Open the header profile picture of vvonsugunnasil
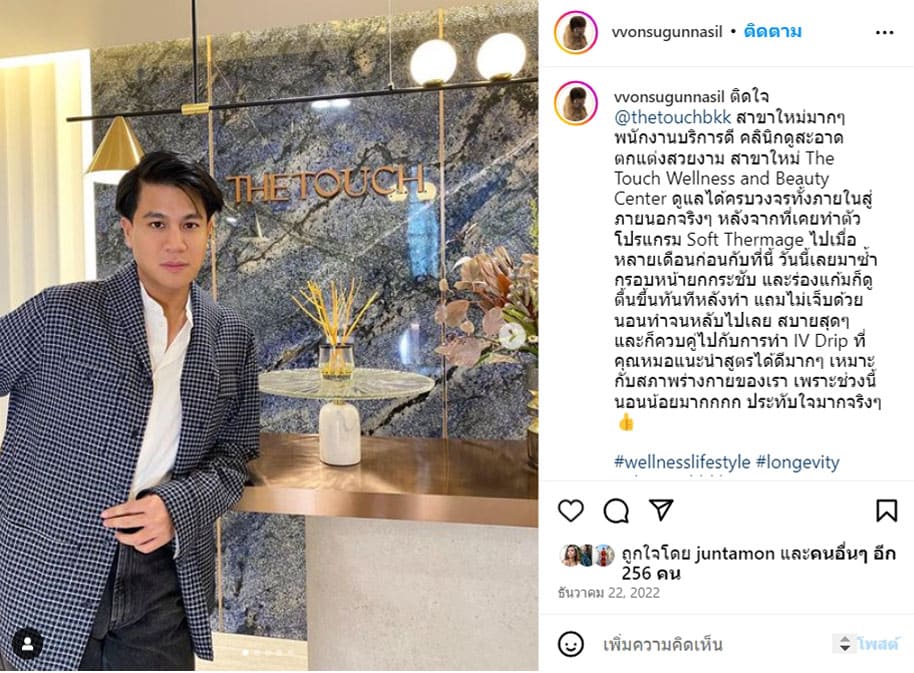The image size is (914, 673). (576, 32)
